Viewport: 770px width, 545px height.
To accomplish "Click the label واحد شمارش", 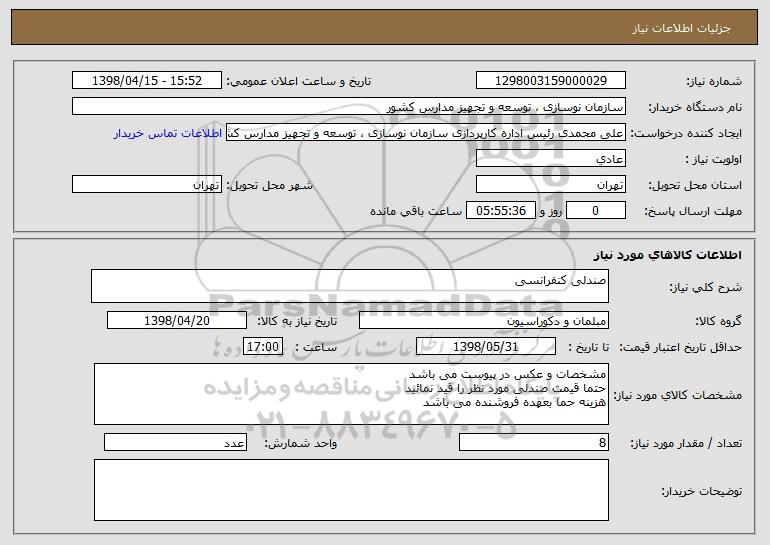I will pos(301,443).
